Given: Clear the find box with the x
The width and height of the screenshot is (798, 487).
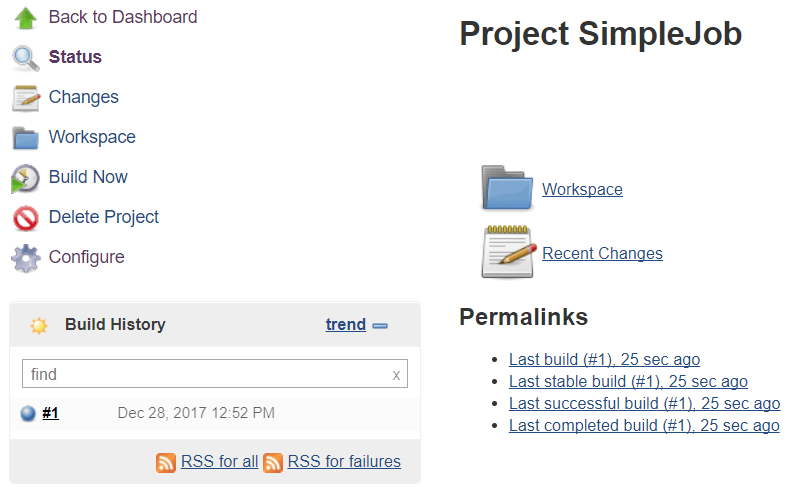Looking at the screenshot, I should [x=396, y=375].
